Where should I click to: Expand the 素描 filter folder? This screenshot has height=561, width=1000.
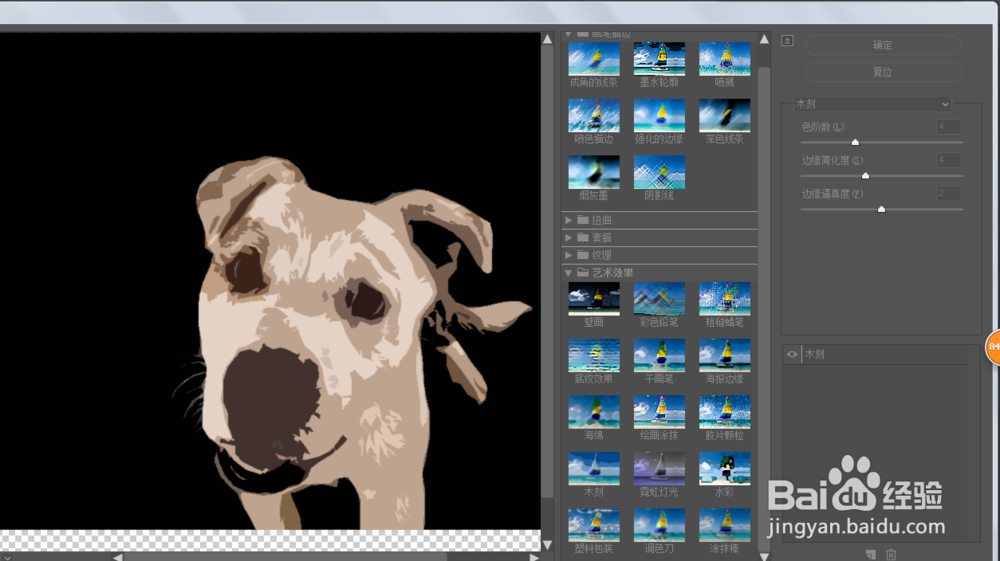(x=568, y=237)
